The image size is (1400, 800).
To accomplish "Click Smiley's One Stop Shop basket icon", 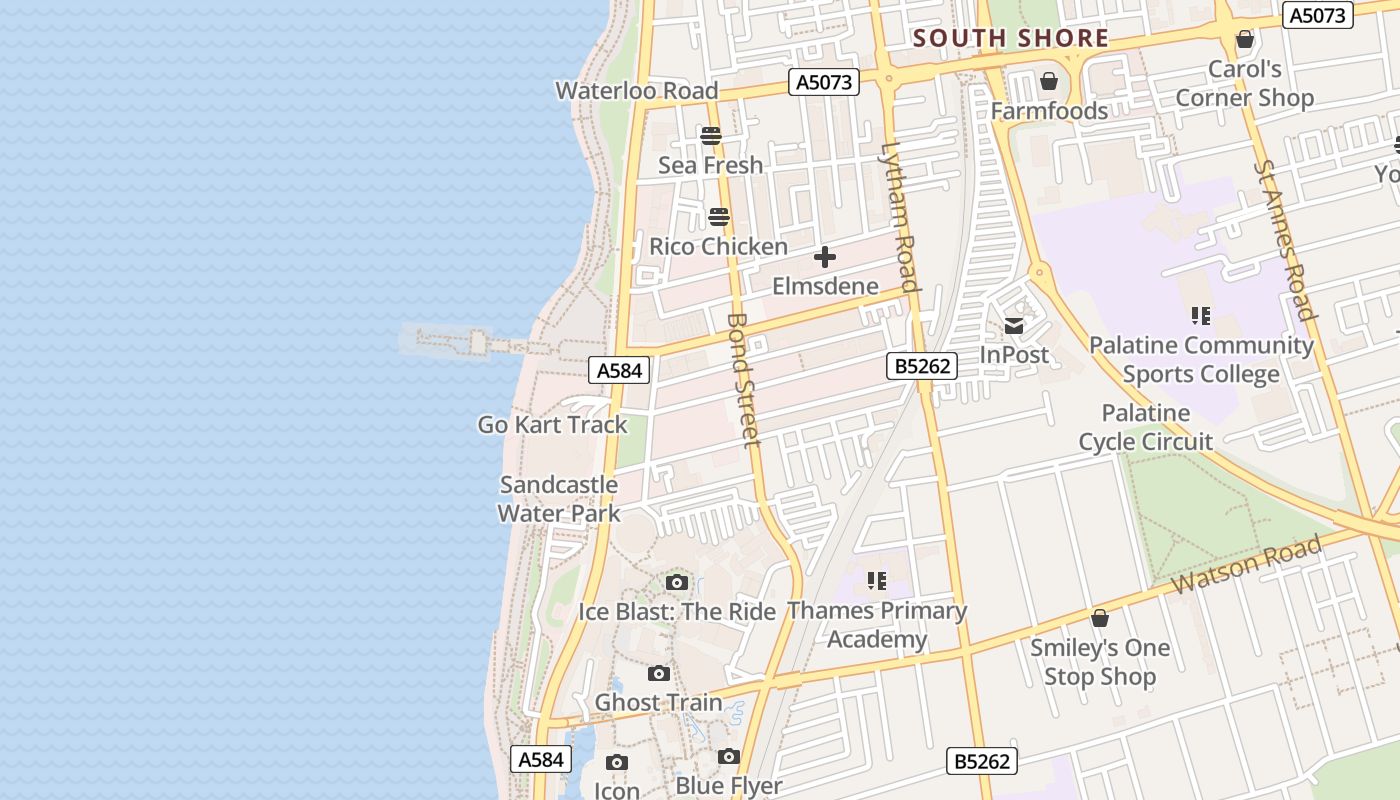I will pos(1100,618).
